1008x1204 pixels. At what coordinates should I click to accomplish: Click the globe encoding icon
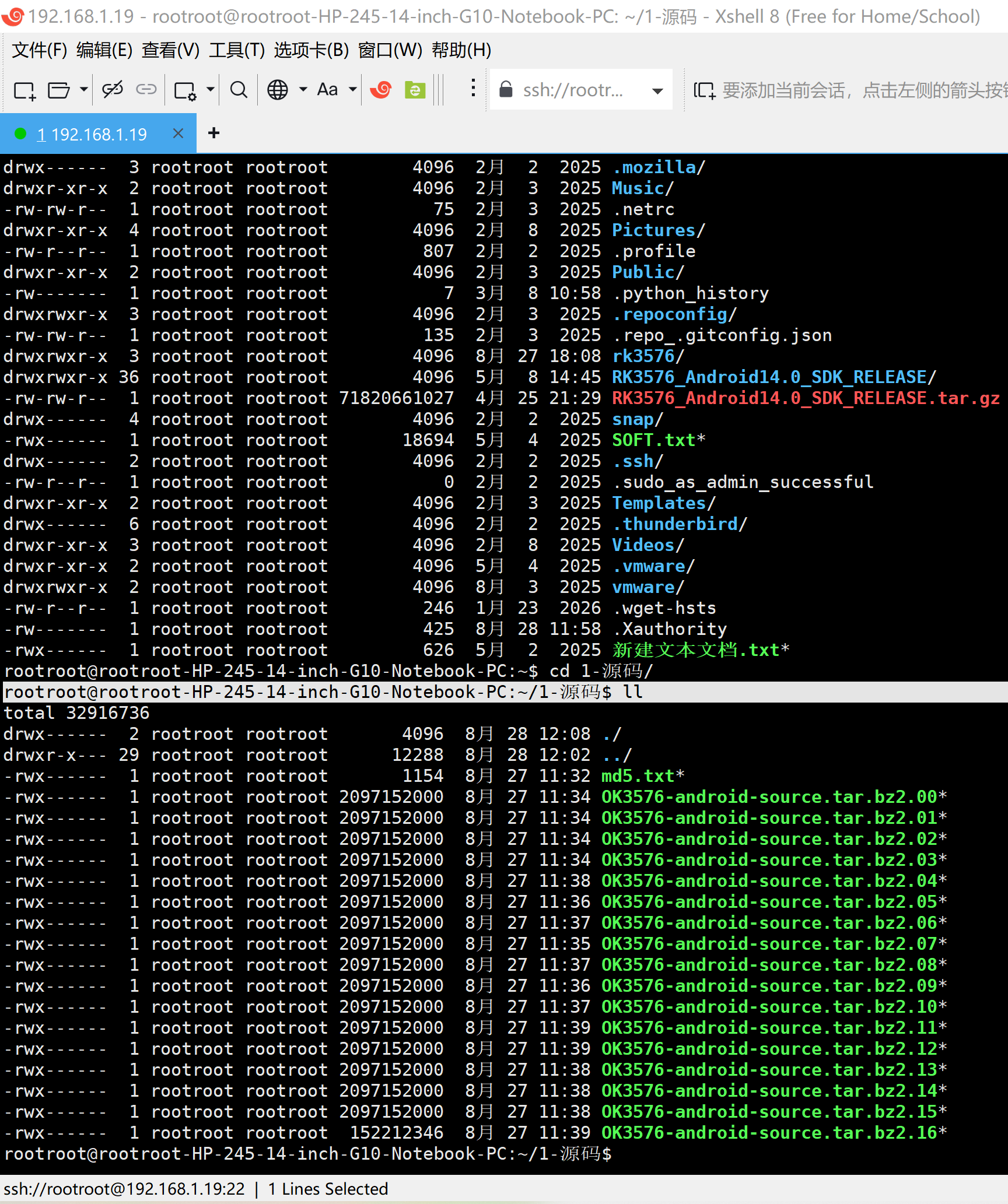point(278,90)
